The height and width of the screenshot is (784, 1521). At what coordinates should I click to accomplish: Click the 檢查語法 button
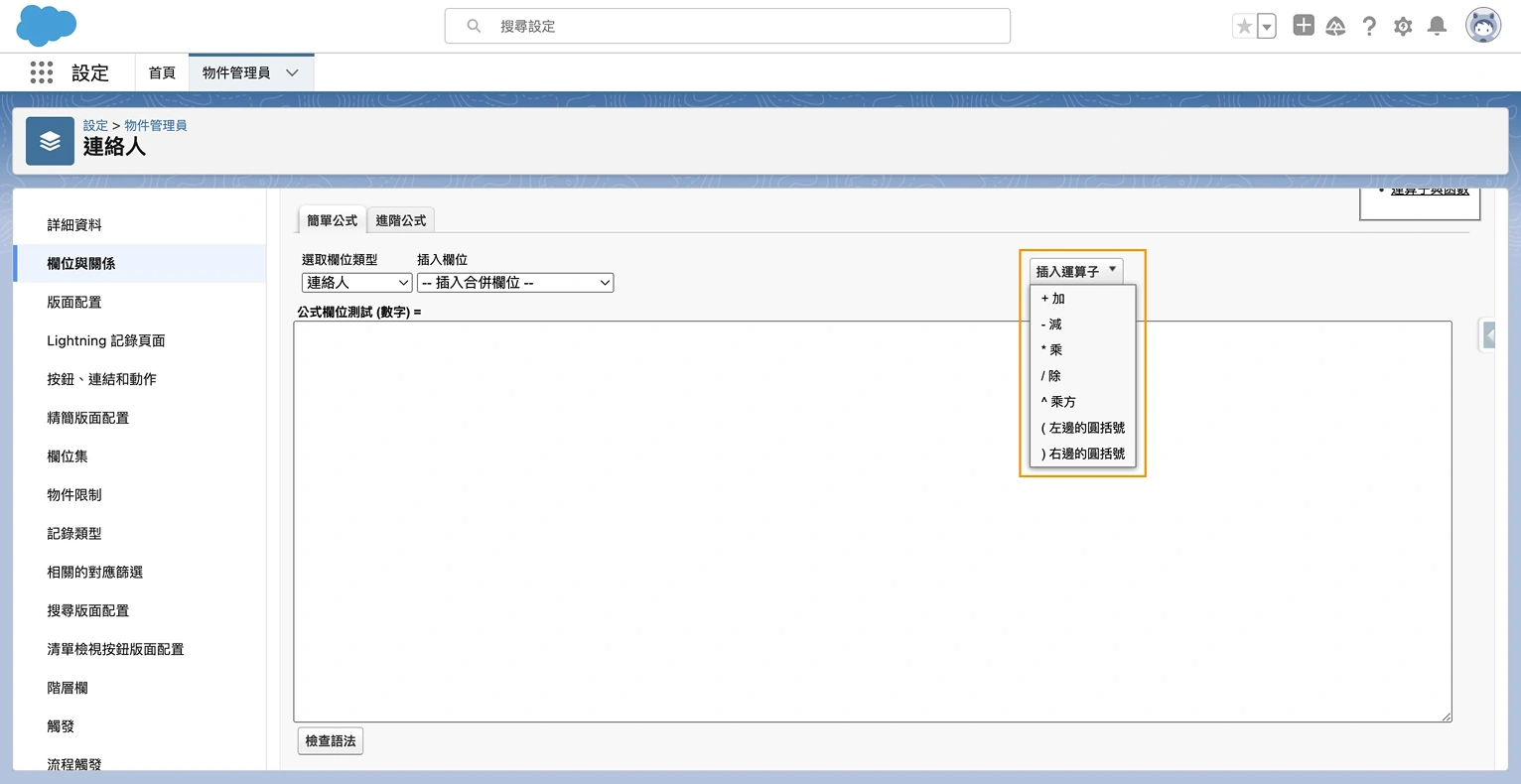tap(330, 740)
